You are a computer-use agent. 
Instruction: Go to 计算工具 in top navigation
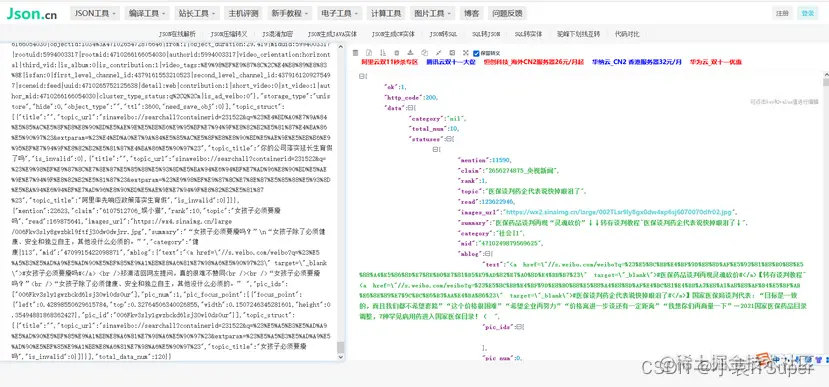coord(386,13)
